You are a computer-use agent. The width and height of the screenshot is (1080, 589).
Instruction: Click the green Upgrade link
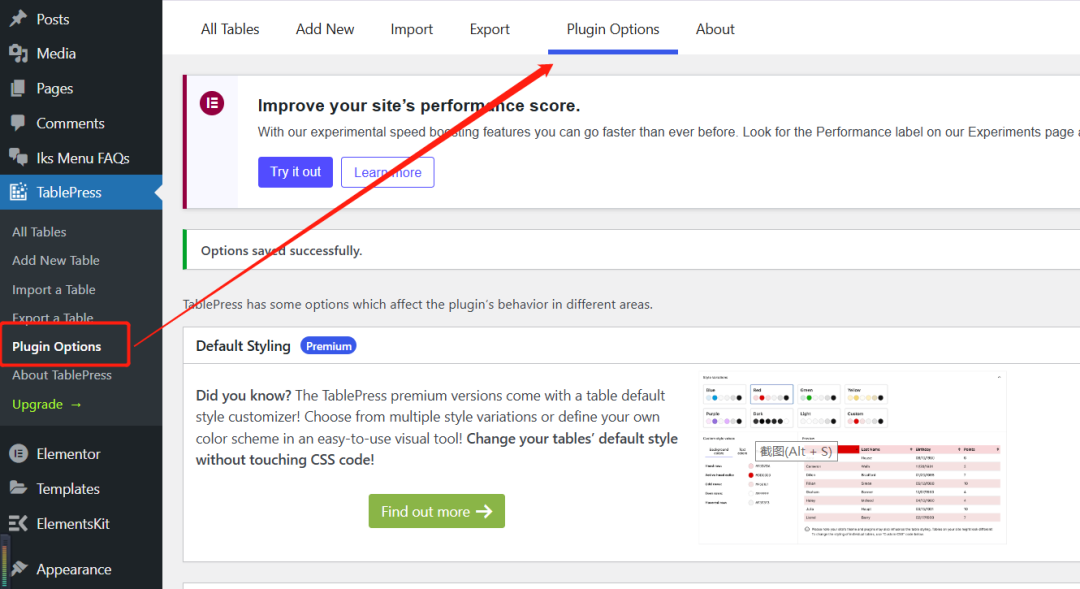[x=47, y=404]
